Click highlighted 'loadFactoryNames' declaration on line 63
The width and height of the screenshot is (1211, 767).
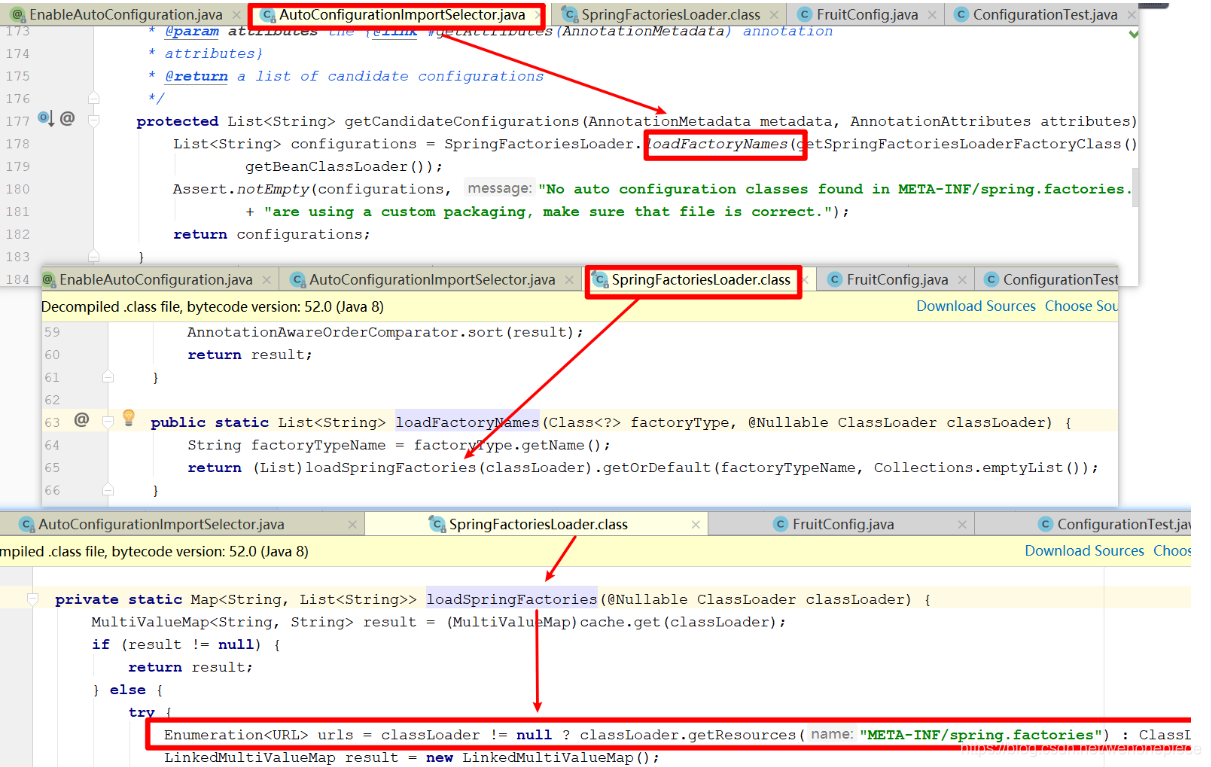[x=467, y=422]
